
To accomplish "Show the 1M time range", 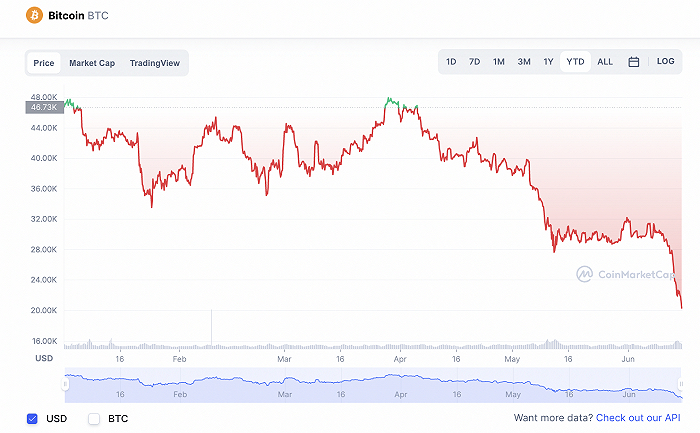I will [498, 62].
